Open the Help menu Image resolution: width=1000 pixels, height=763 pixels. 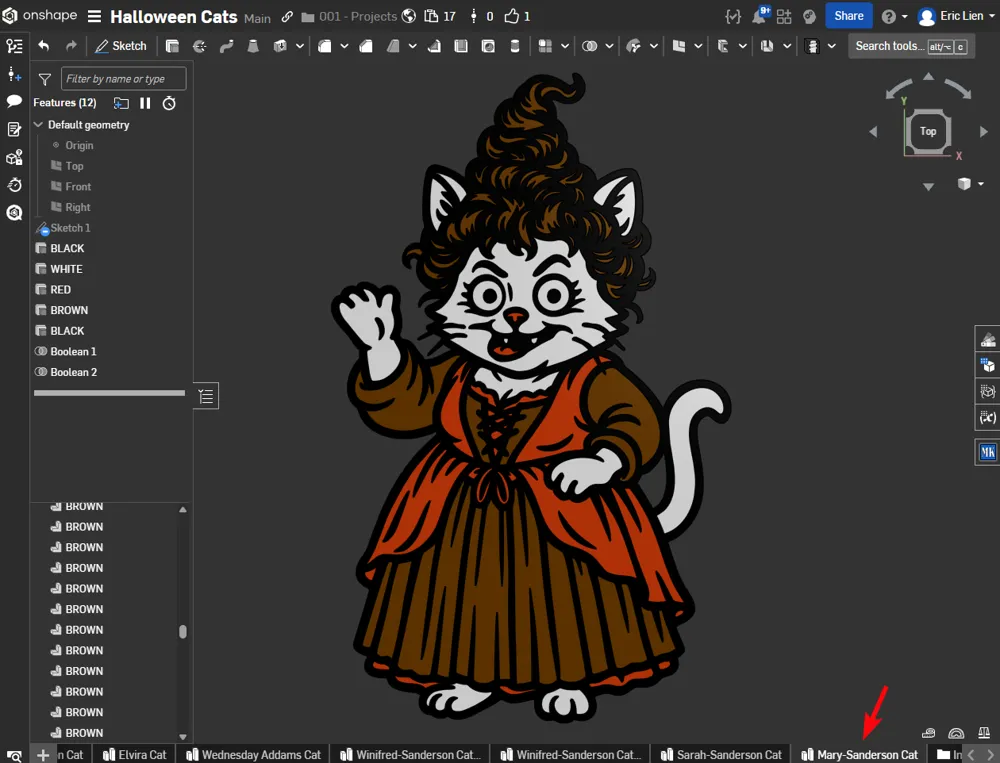point(894,17)
